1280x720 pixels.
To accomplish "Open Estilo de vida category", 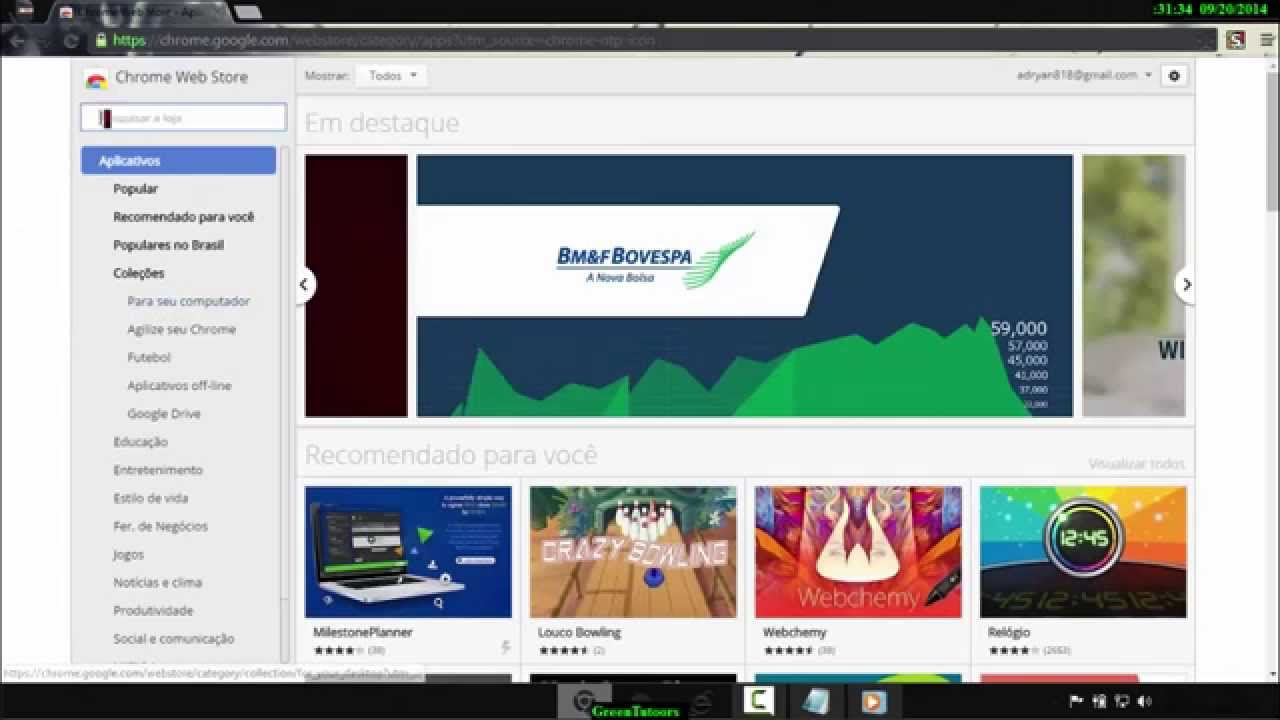I will [x=150, y=498].
